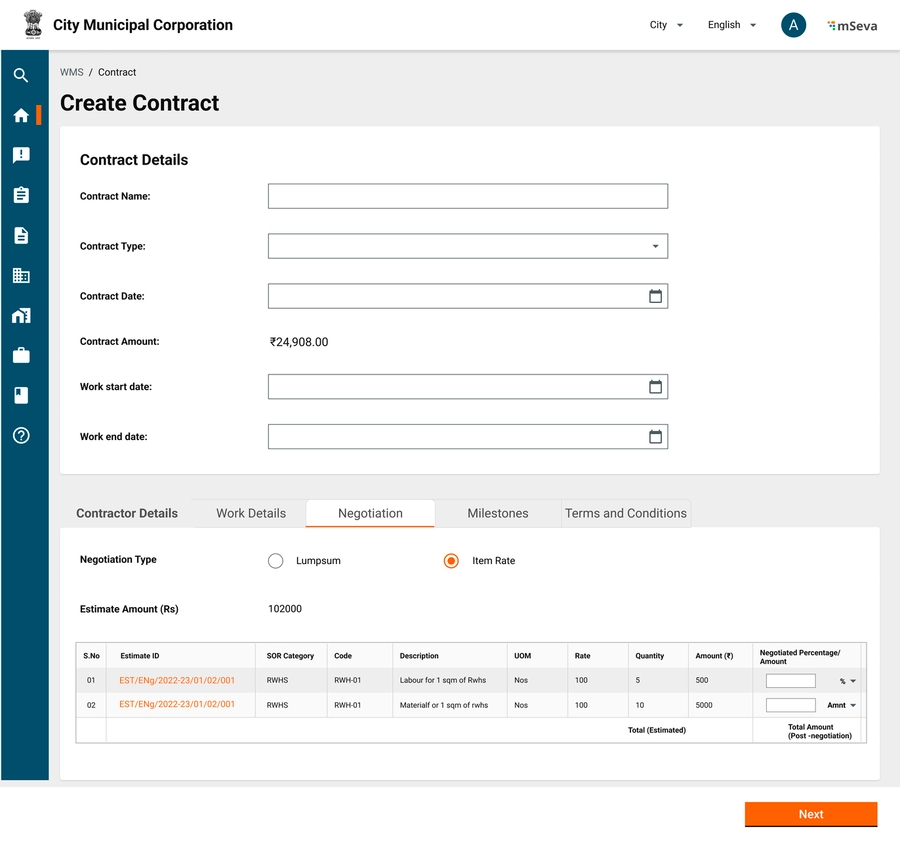Open the English language dropdown
Screen dimensions: 900x842
(731, 25)
